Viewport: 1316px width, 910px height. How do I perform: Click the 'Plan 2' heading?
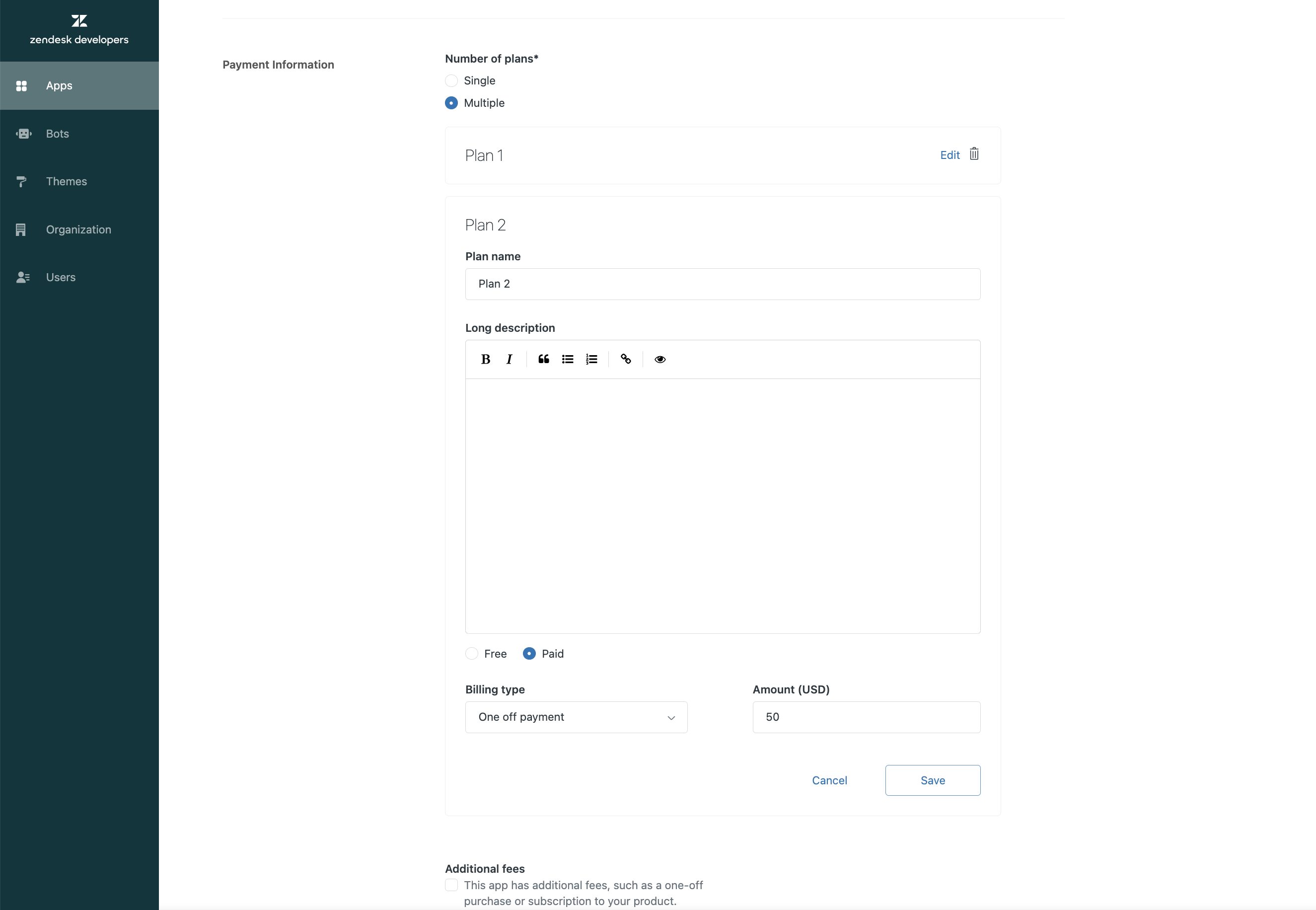click(485, 225)
